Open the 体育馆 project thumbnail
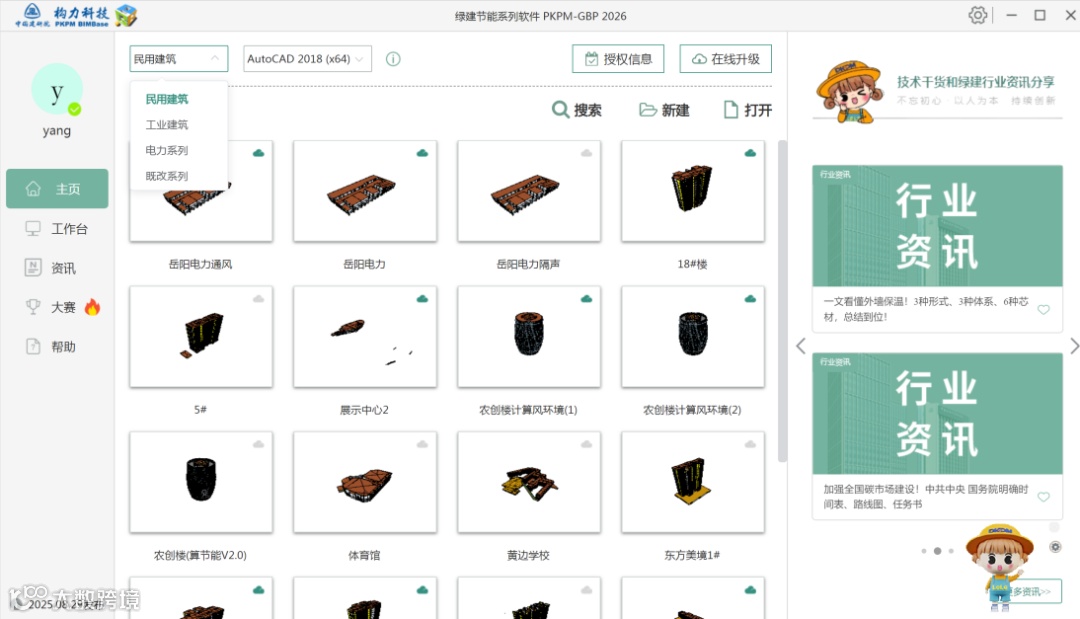This screenshot has height=619, width=1080. pyautogui.click(x=364, y=482)
